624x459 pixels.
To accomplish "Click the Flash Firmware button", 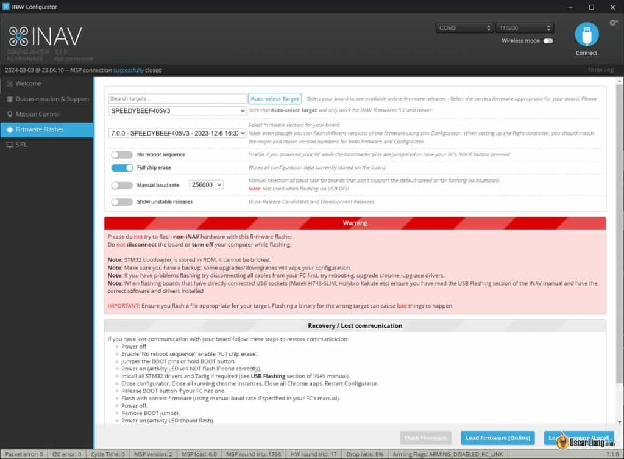I will (x=425, y=438).
